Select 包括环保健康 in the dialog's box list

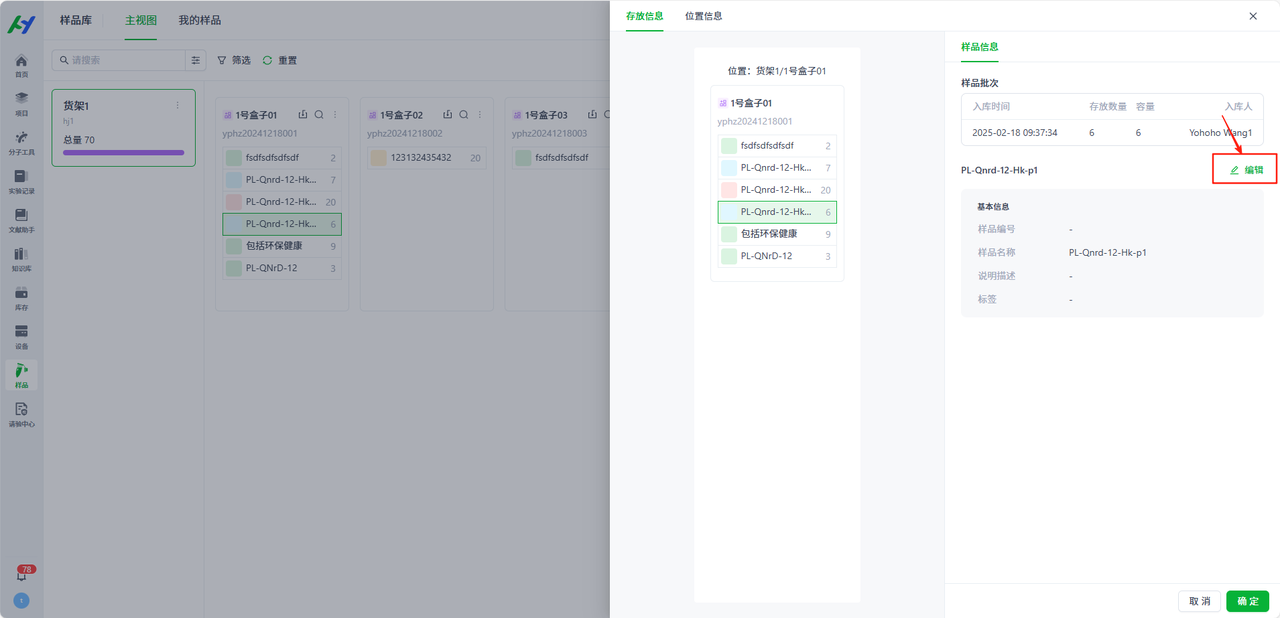[770, 234]
